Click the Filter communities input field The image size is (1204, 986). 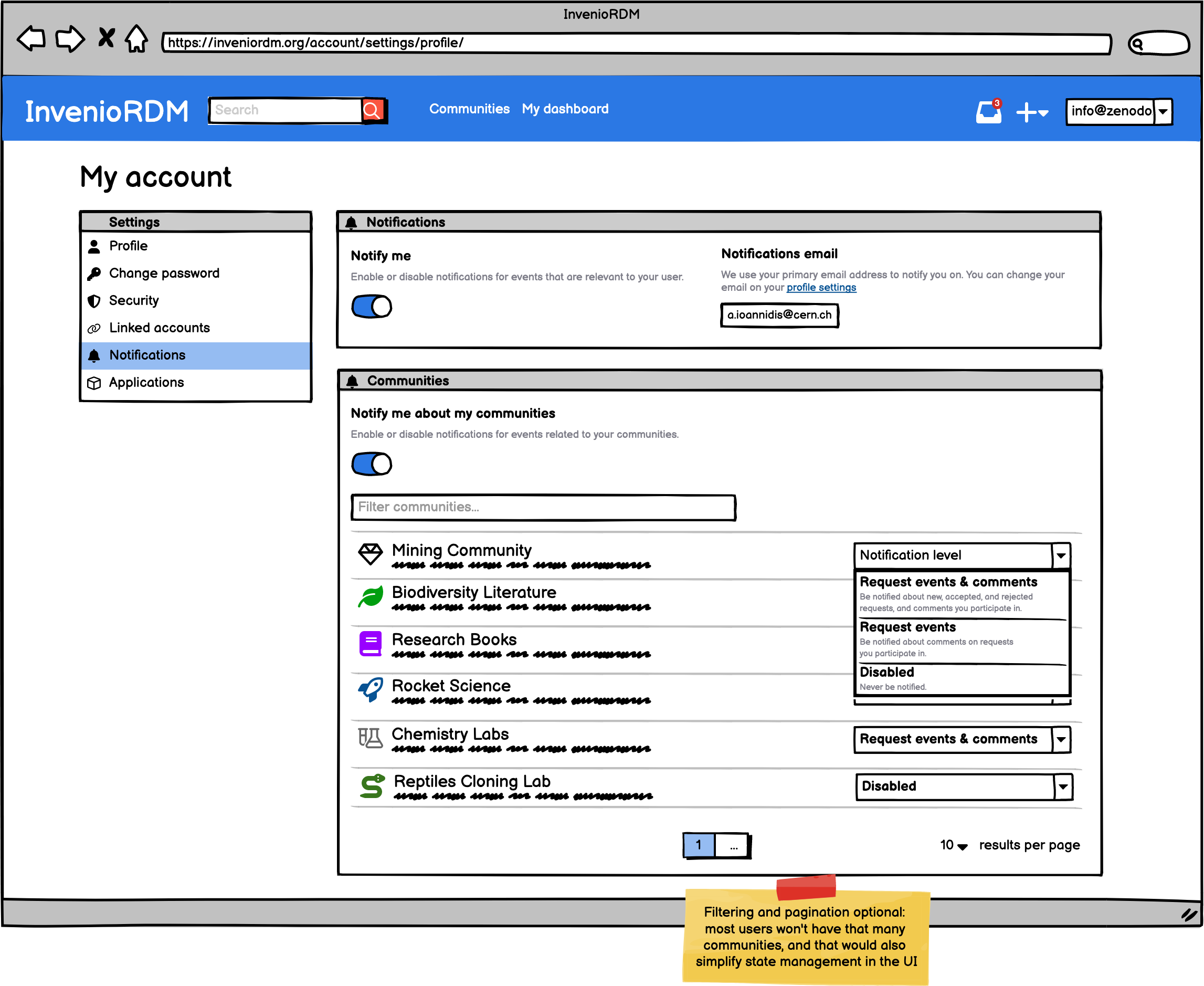[x=542, y=507]
